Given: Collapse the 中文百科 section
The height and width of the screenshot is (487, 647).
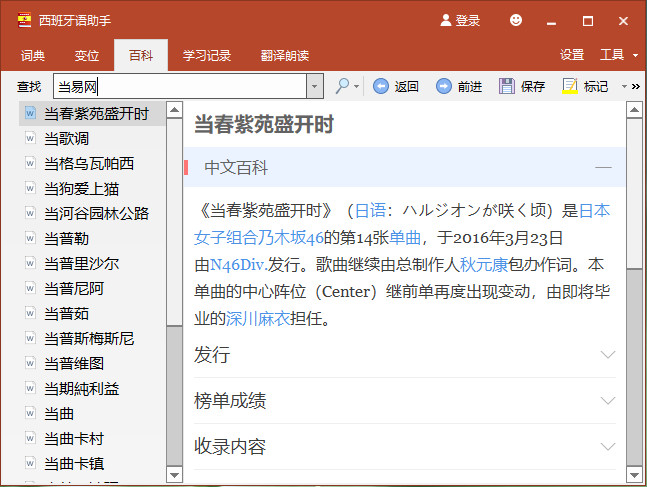Looking at the screenshot, I should (x=603, y=167).
